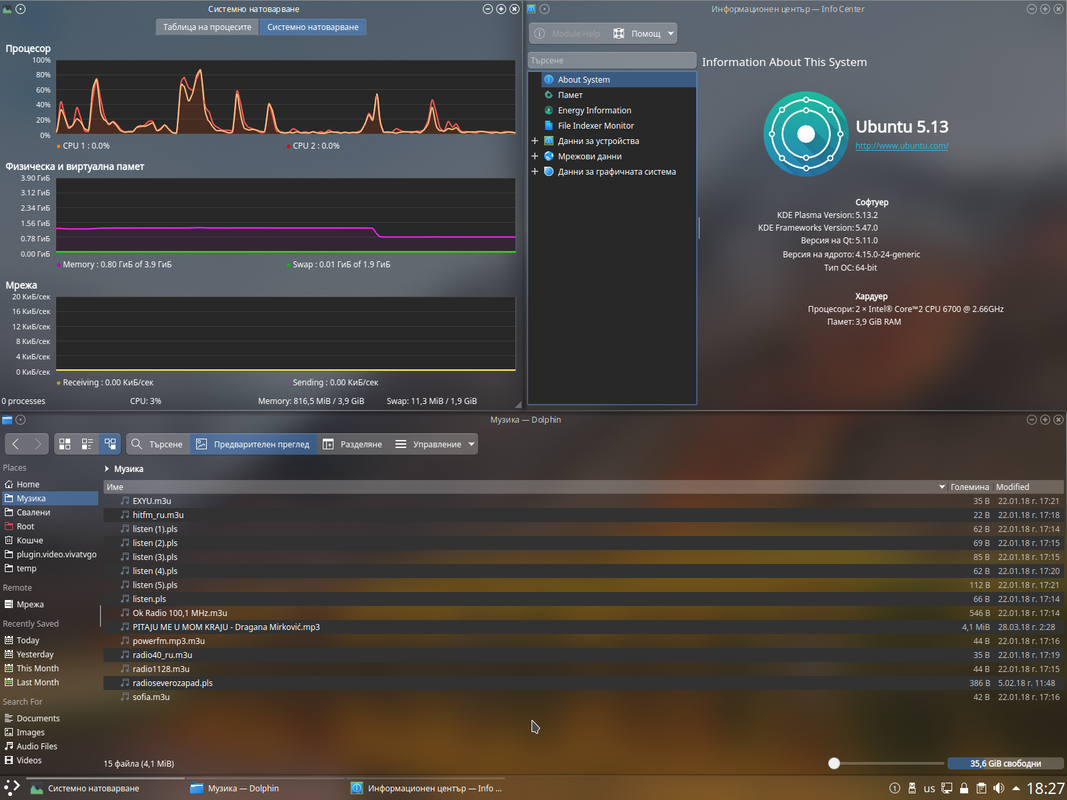This screenshot has width=1067, height=800.
Task: Select listen (3).pls file
Action: tap(154, 557)
